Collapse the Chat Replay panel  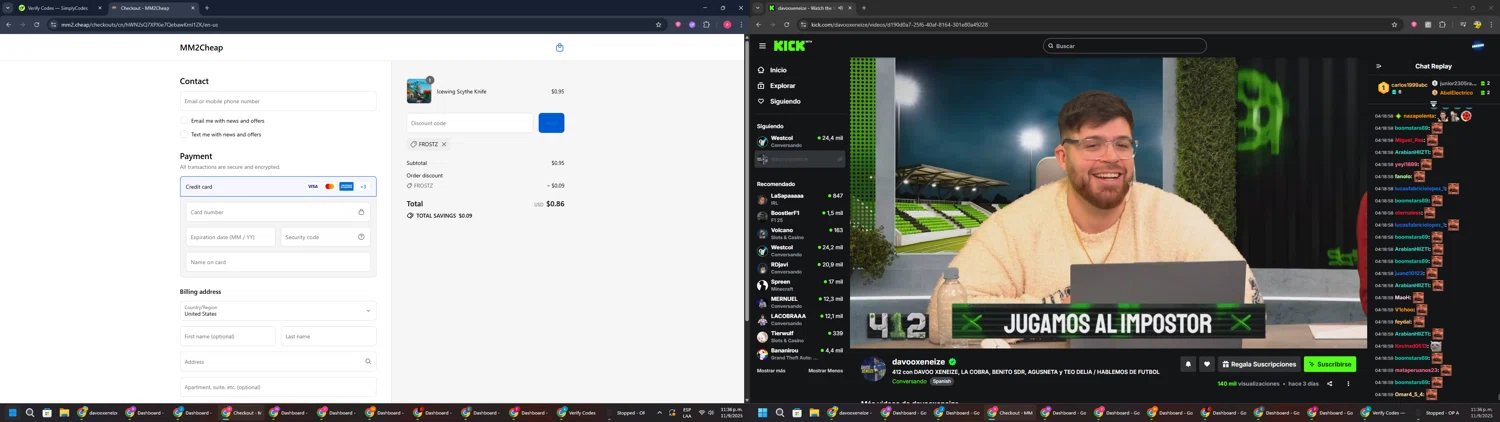tap(1378, 66)
